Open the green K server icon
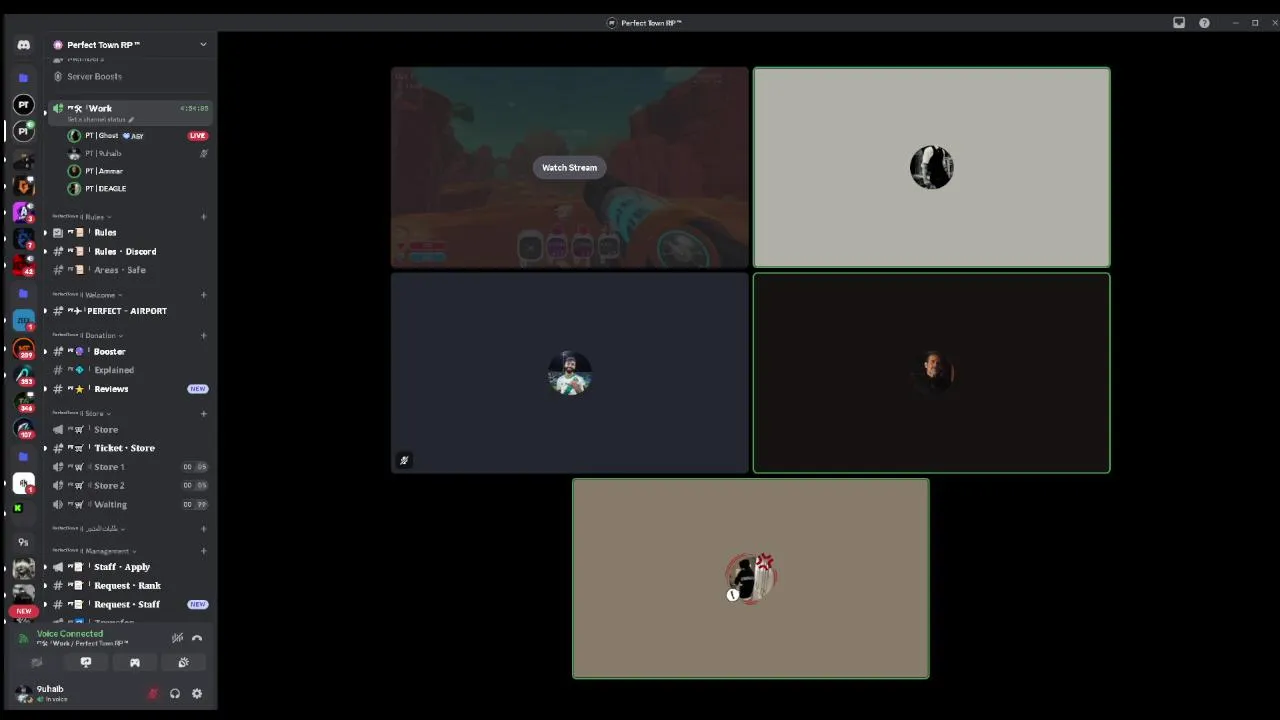 click(17, 508)
